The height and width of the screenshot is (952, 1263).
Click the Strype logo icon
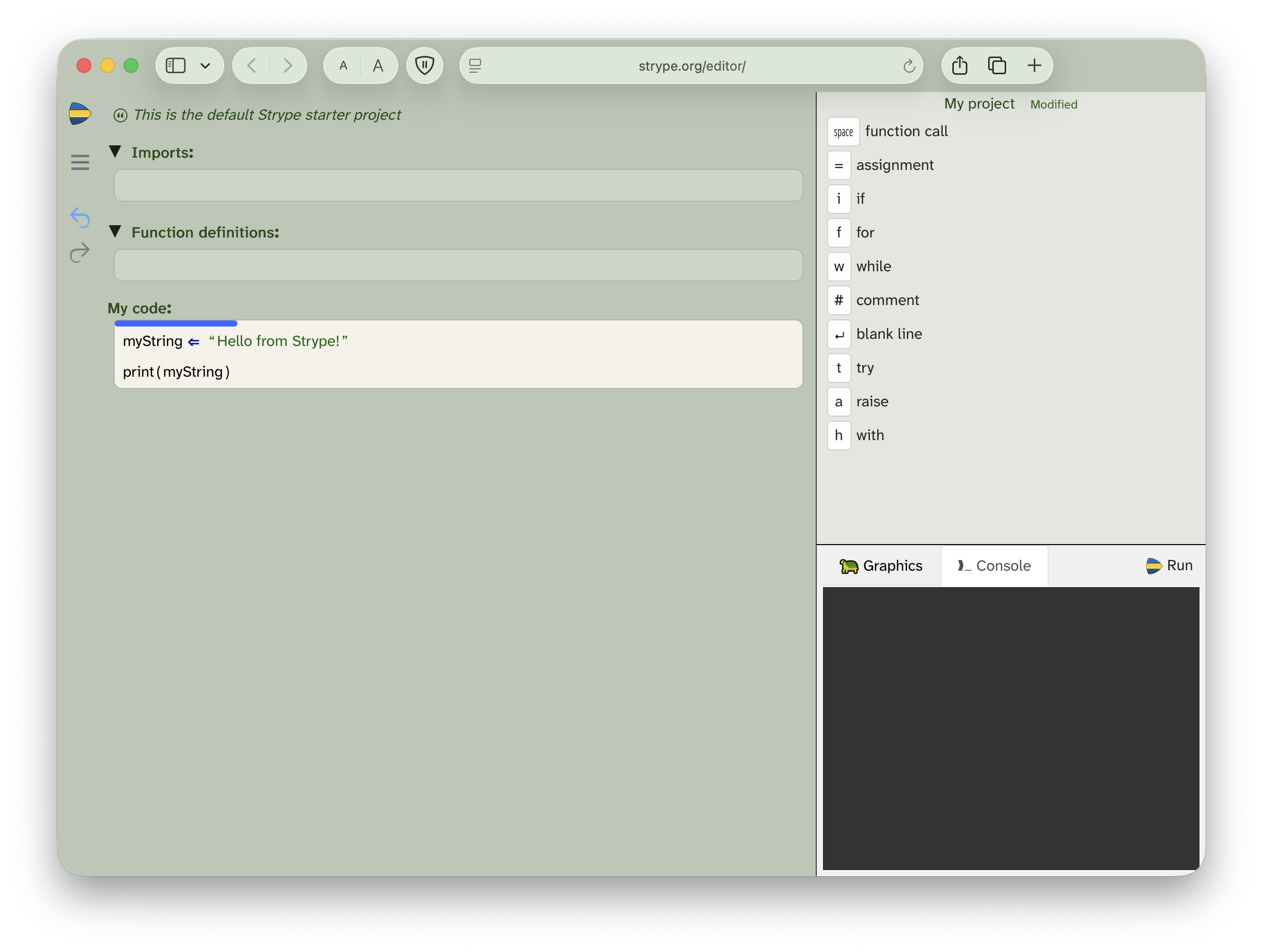click(x=80, y=114)
